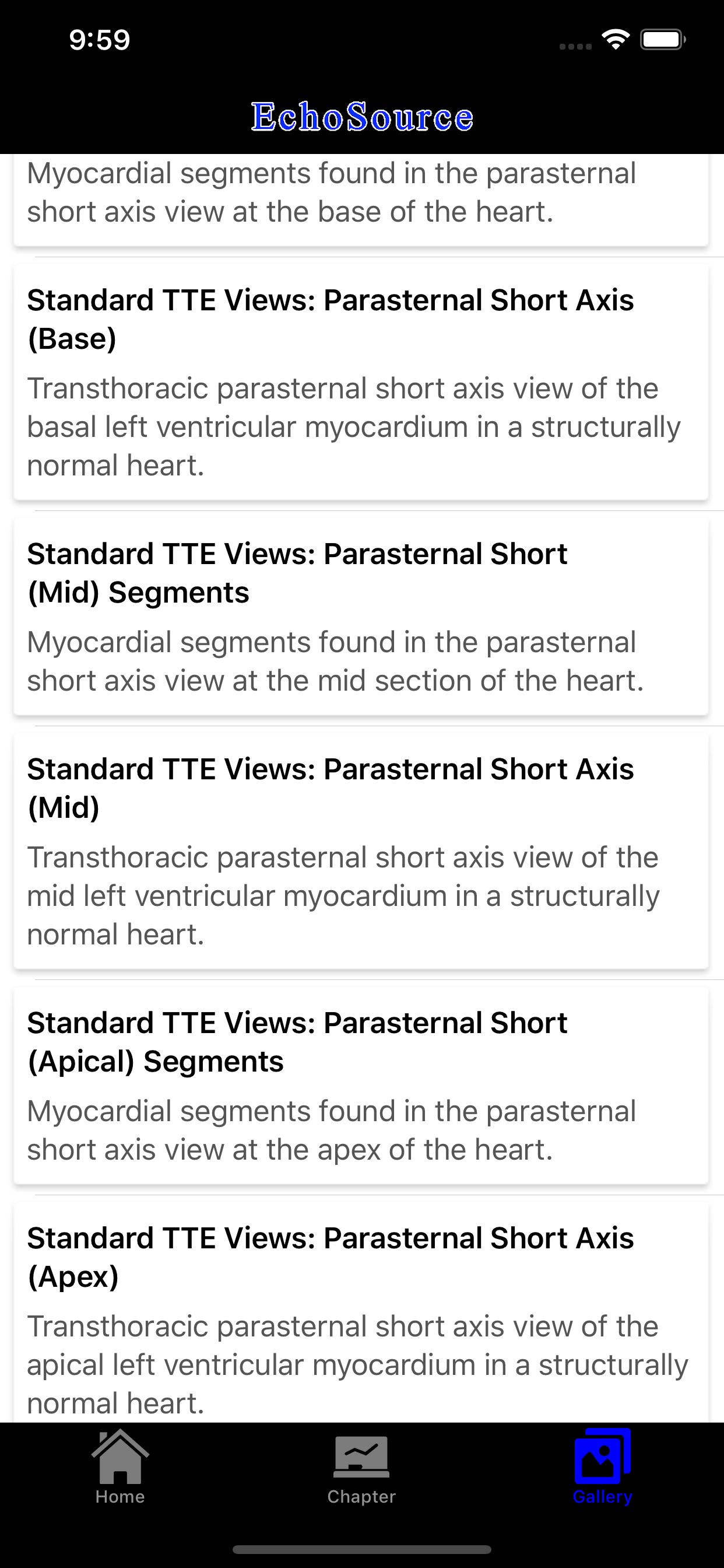Open Parasternal Short (Mid) Segments card
The height and width of the screenshot is (1568, 724).
pyautogui.click(x=361, y=616)
